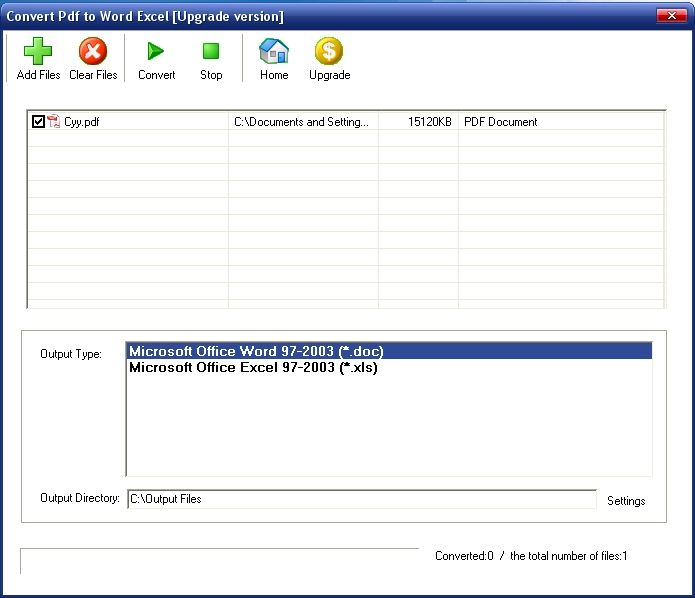Click the Converted:0 status text
Screen dimensions: 695x598
pyautogui.click(x=464, y=556)
